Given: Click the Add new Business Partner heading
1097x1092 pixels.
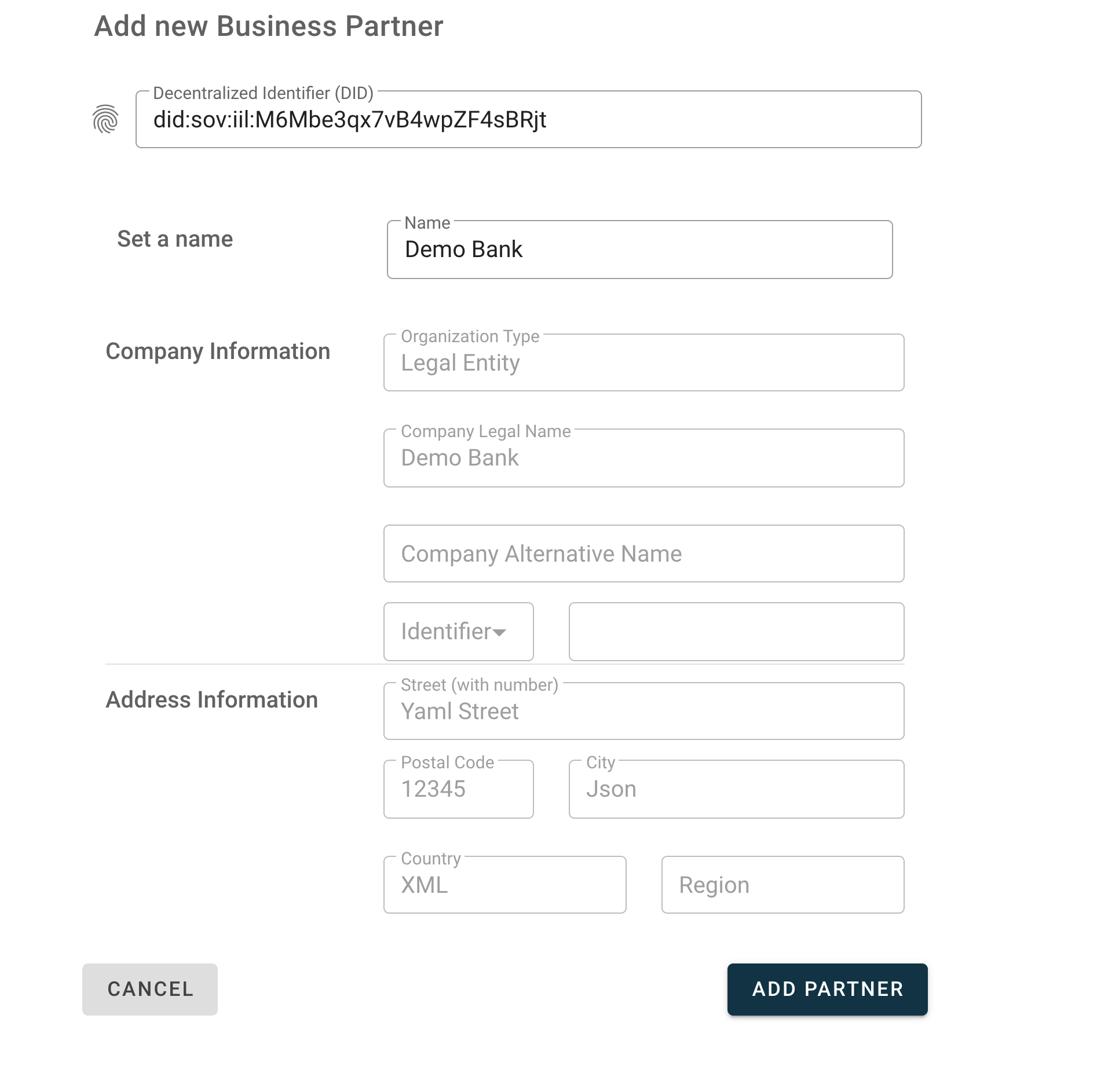Looking at the screenshot, I should click(269, 25).
